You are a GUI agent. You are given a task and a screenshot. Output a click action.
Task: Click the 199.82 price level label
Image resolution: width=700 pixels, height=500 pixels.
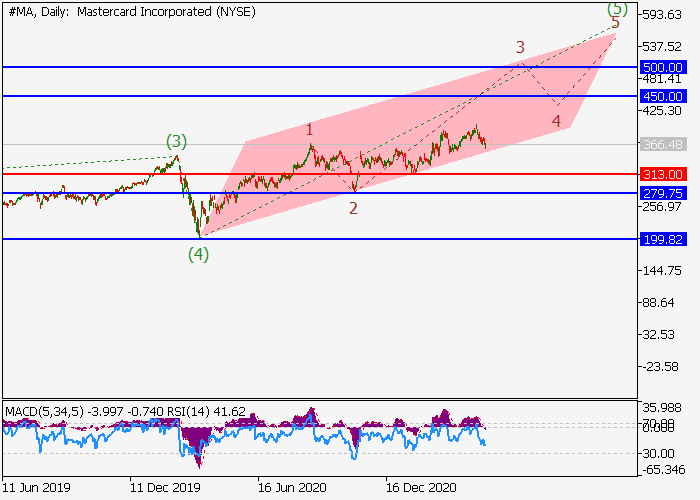663,239
